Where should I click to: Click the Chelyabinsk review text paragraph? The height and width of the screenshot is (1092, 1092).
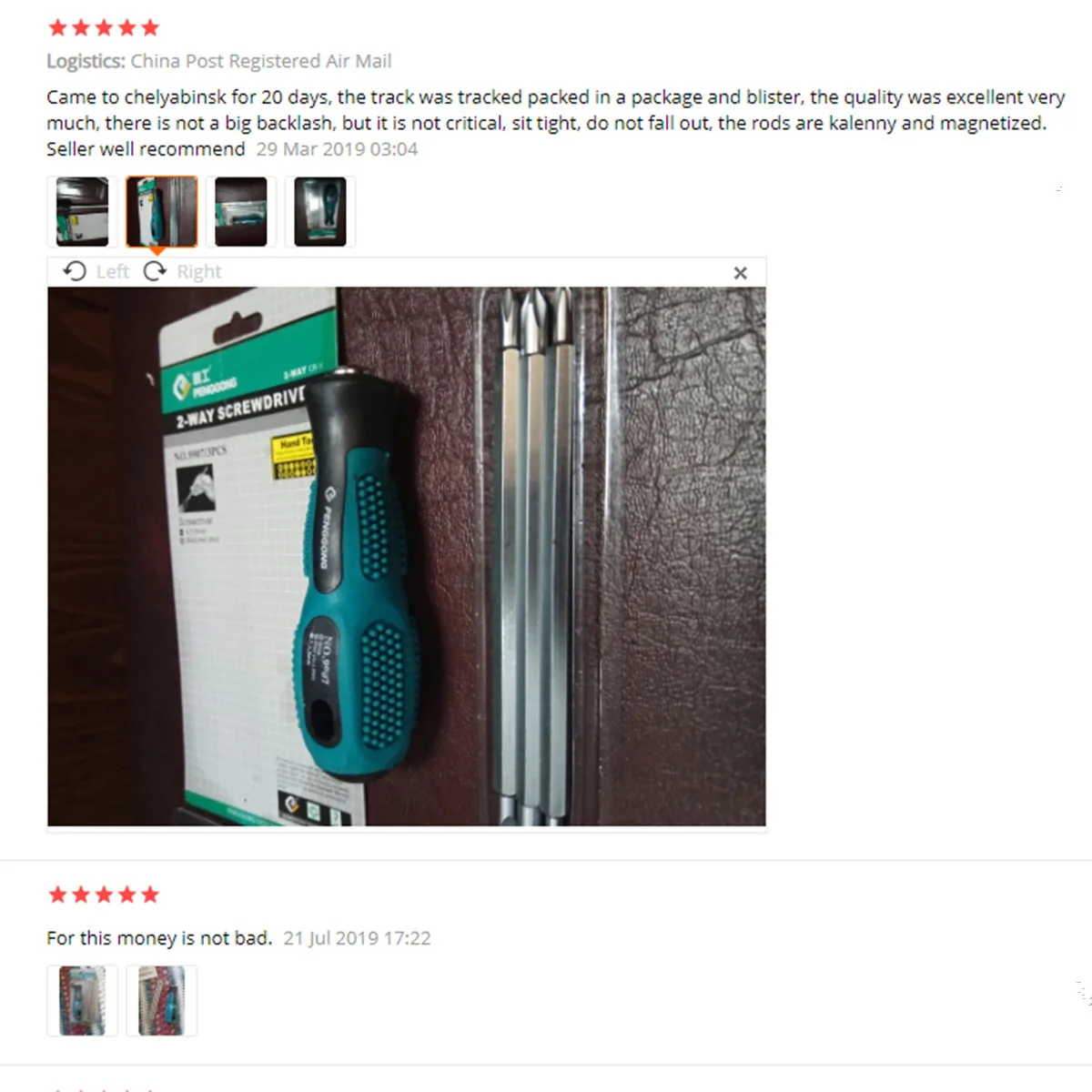pyautogui.click(x=556, y=123)
